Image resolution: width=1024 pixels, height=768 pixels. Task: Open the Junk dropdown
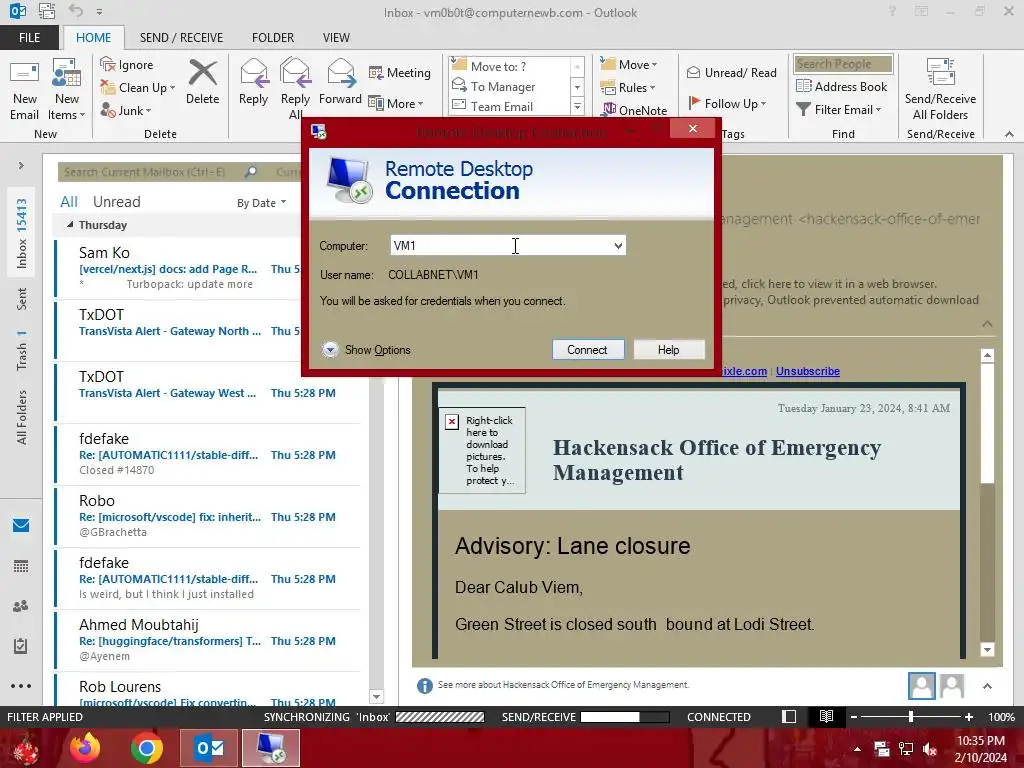coord(126,110)
